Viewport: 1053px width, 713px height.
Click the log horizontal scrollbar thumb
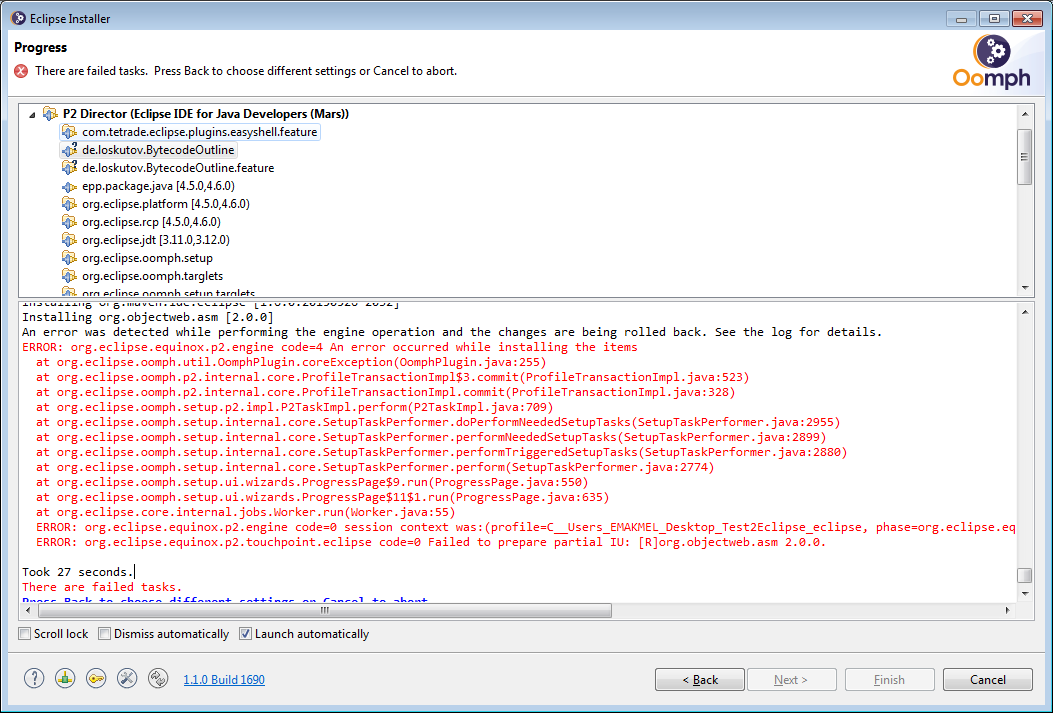[325, 609]
